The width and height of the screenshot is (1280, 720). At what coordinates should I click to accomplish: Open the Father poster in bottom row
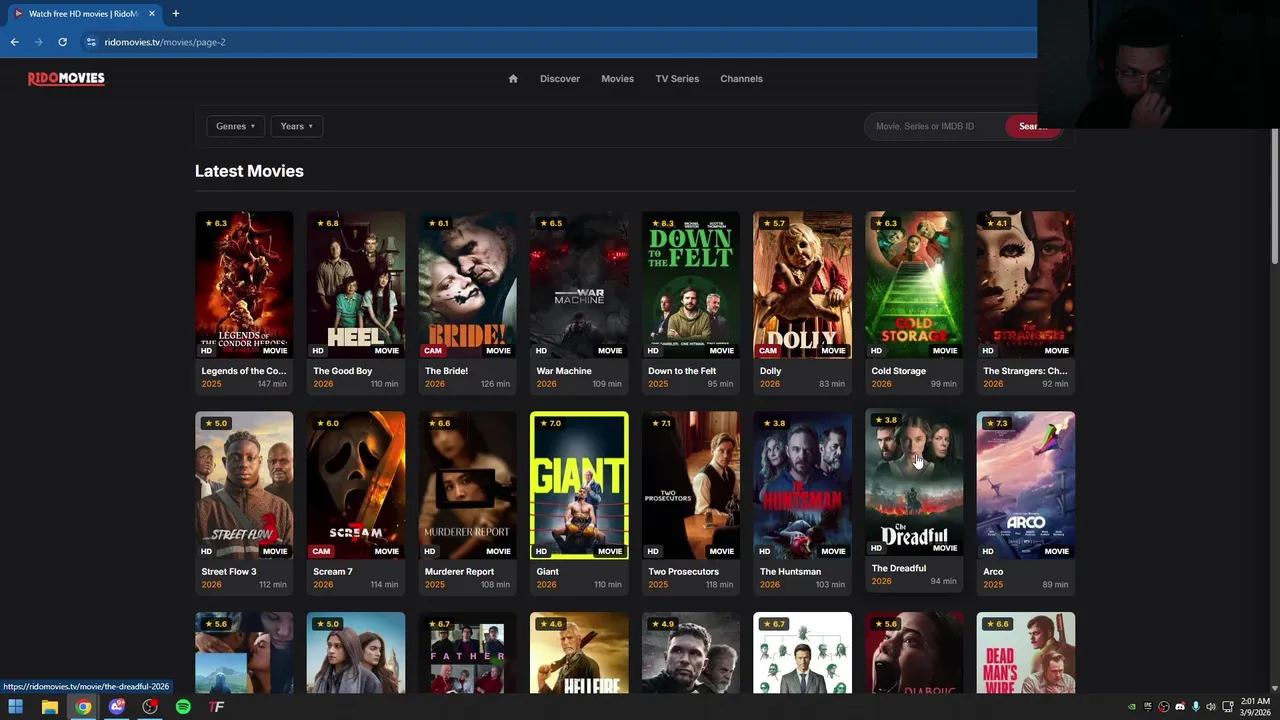pos(468,653)
